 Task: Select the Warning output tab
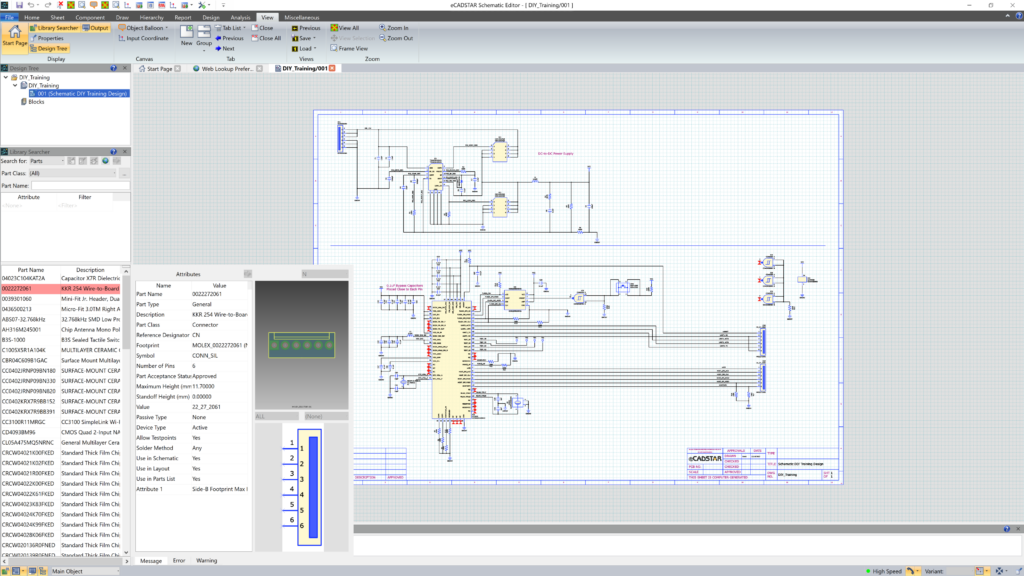[x=206, y=560]
